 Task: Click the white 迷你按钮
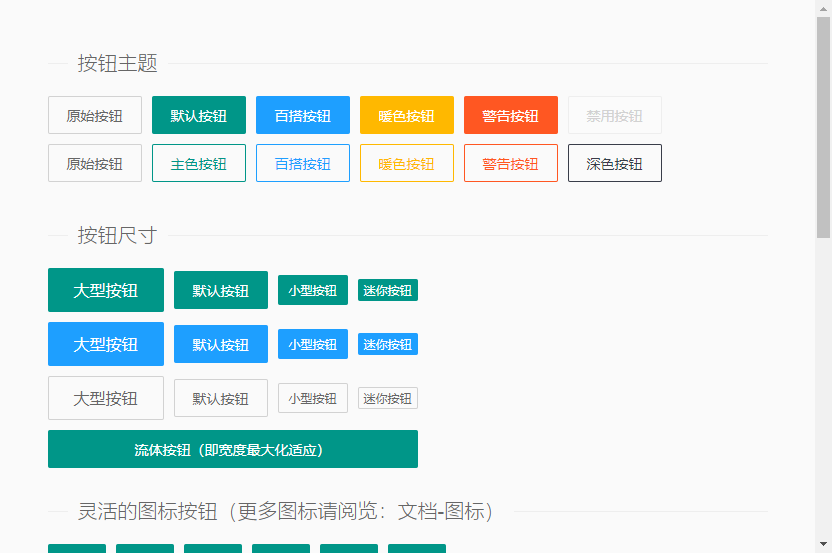click(x=388, y=399)
